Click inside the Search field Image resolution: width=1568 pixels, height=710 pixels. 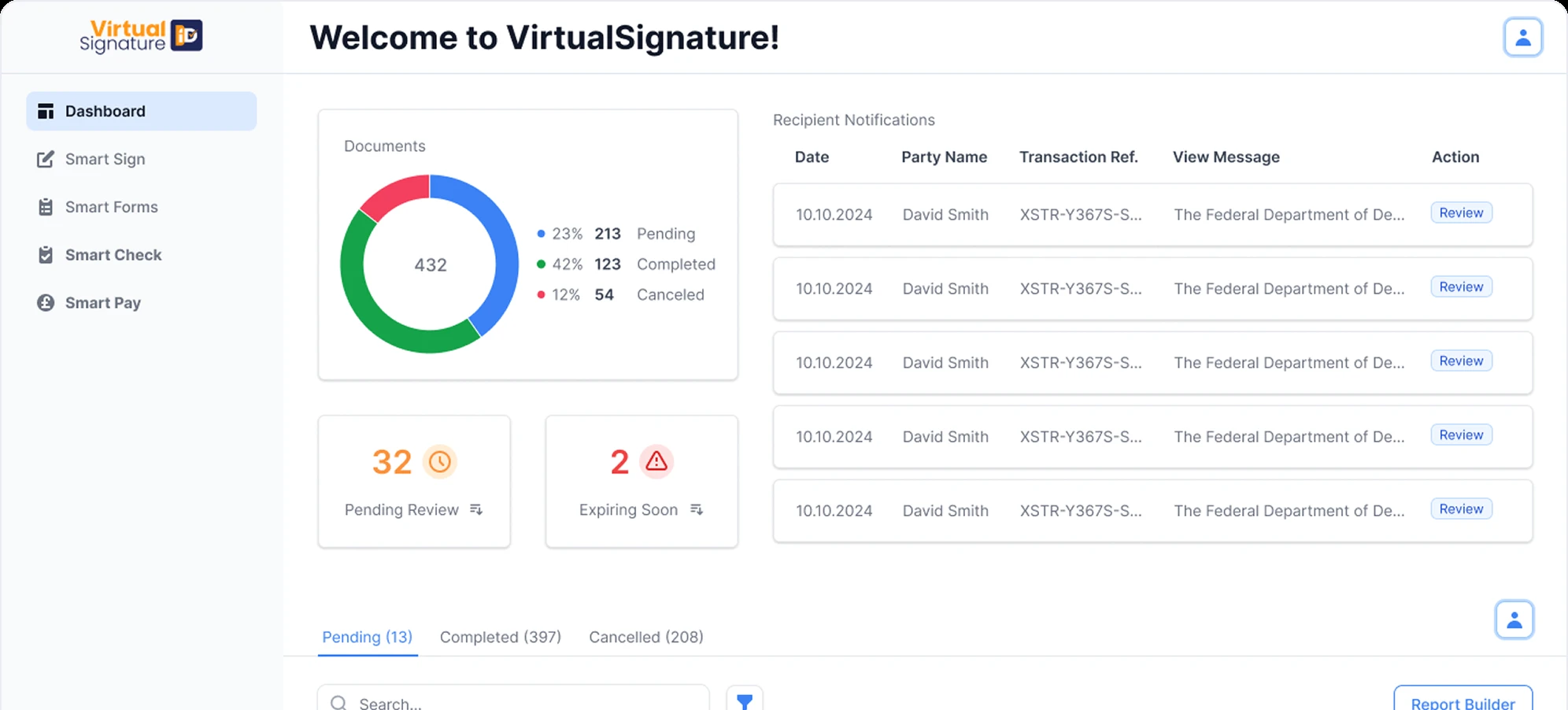point(512,701)
